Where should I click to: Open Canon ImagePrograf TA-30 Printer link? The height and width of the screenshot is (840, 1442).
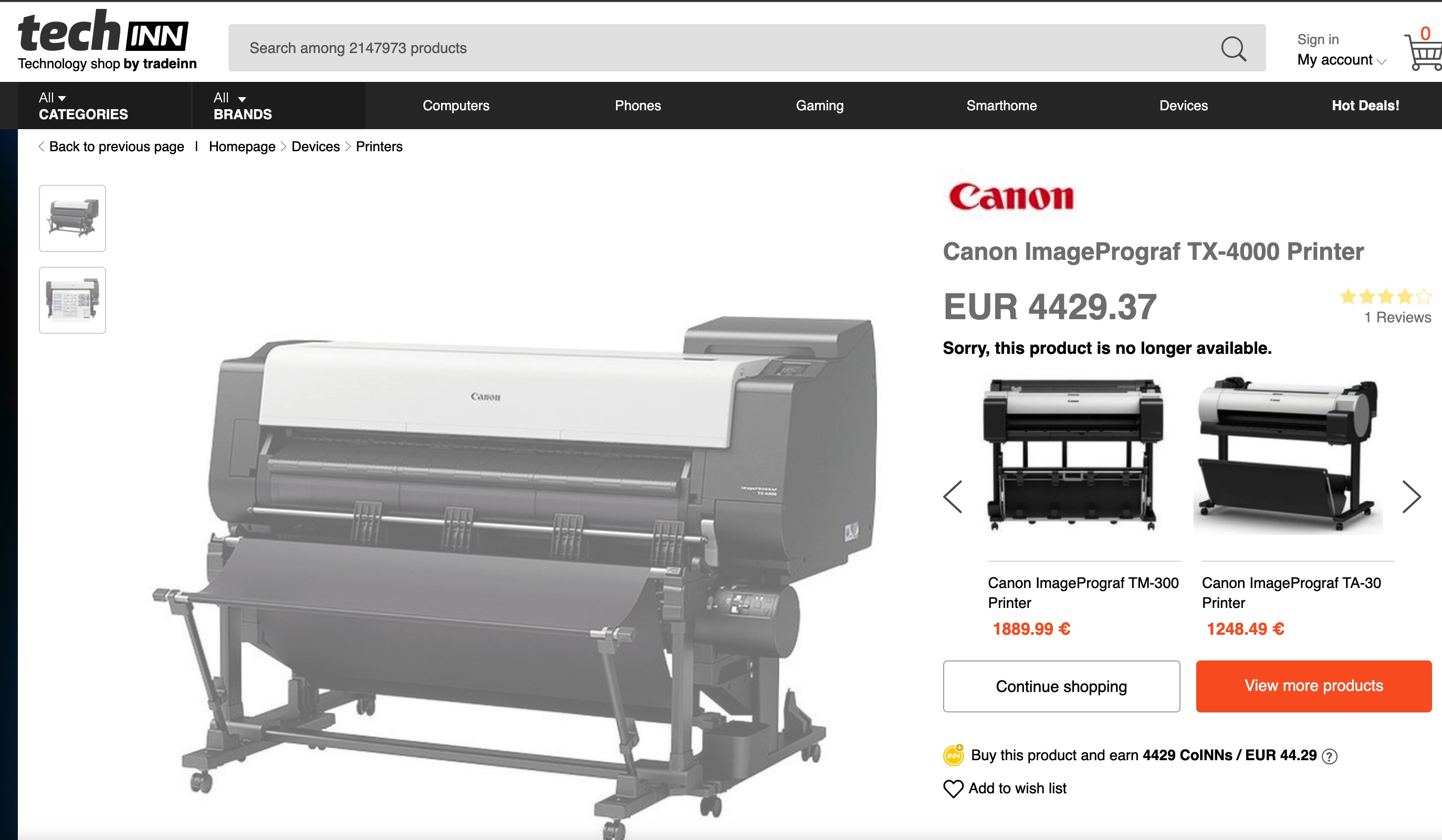[1291, 593]
